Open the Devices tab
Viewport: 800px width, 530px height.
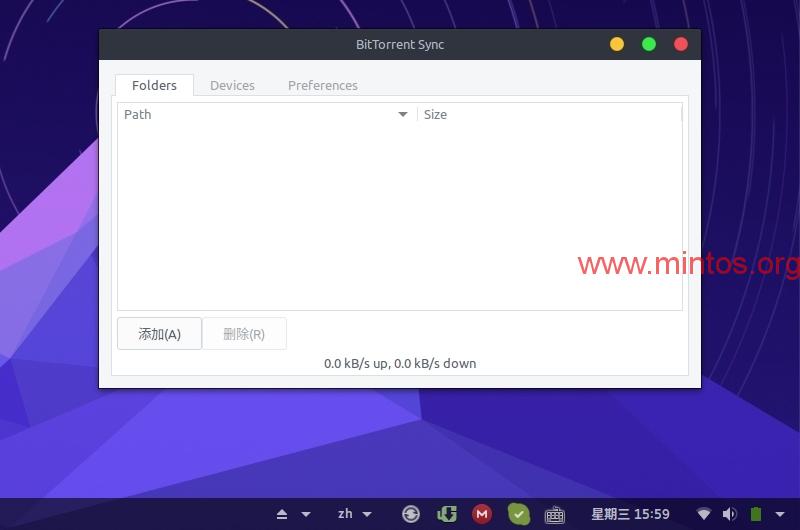pyautogui.click(x=232, y=85)
